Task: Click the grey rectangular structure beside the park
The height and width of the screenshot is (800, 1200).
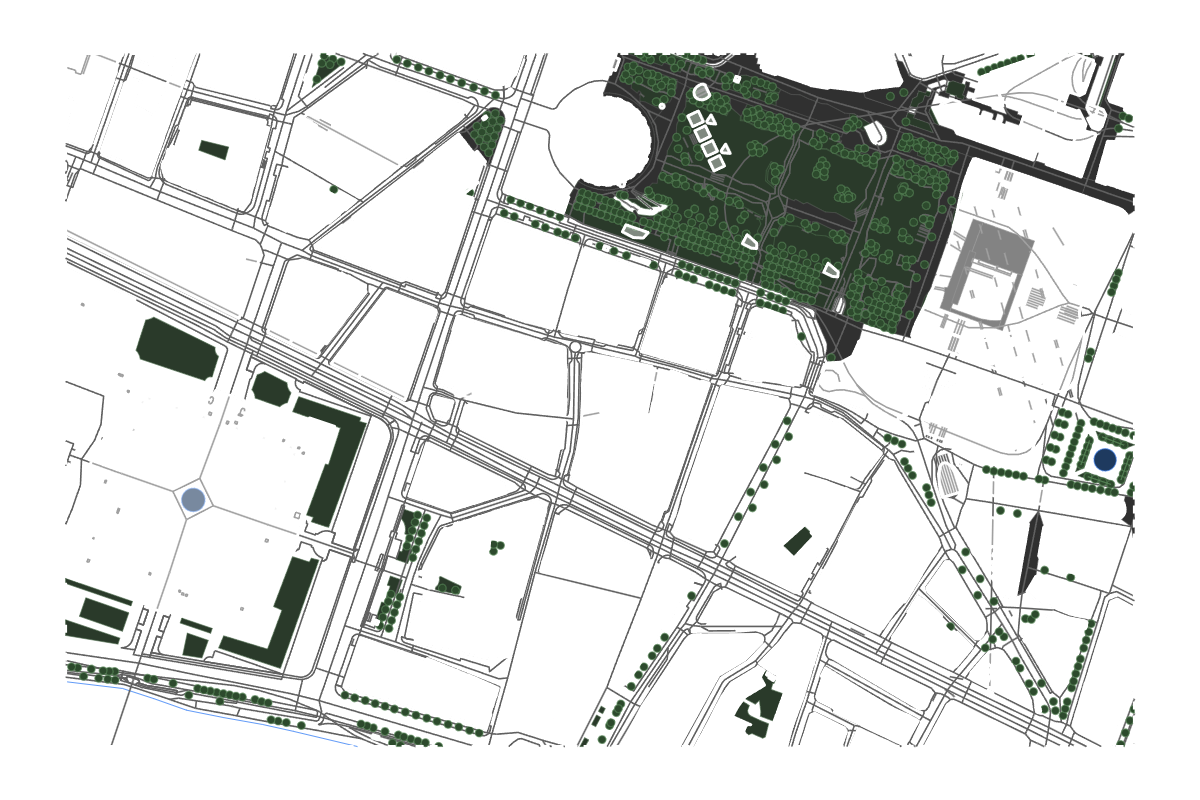Action: coord(986,274)
